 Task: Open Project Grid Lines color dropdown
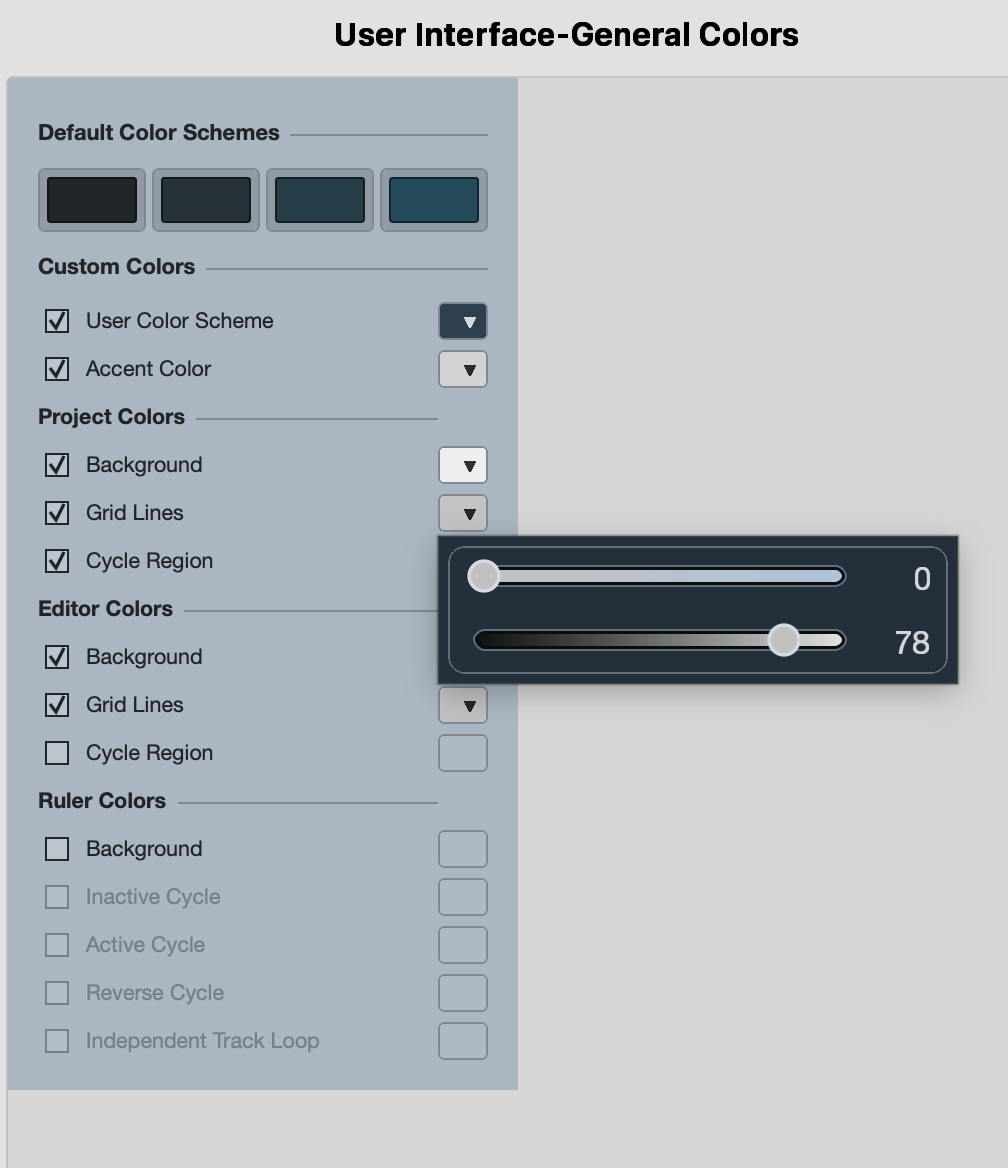click(x=463, y=512)
